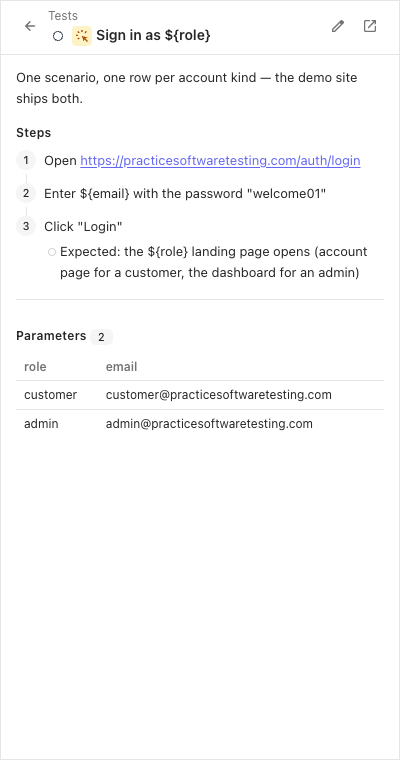Click the orange cursor test type icon

pos(82,36)
